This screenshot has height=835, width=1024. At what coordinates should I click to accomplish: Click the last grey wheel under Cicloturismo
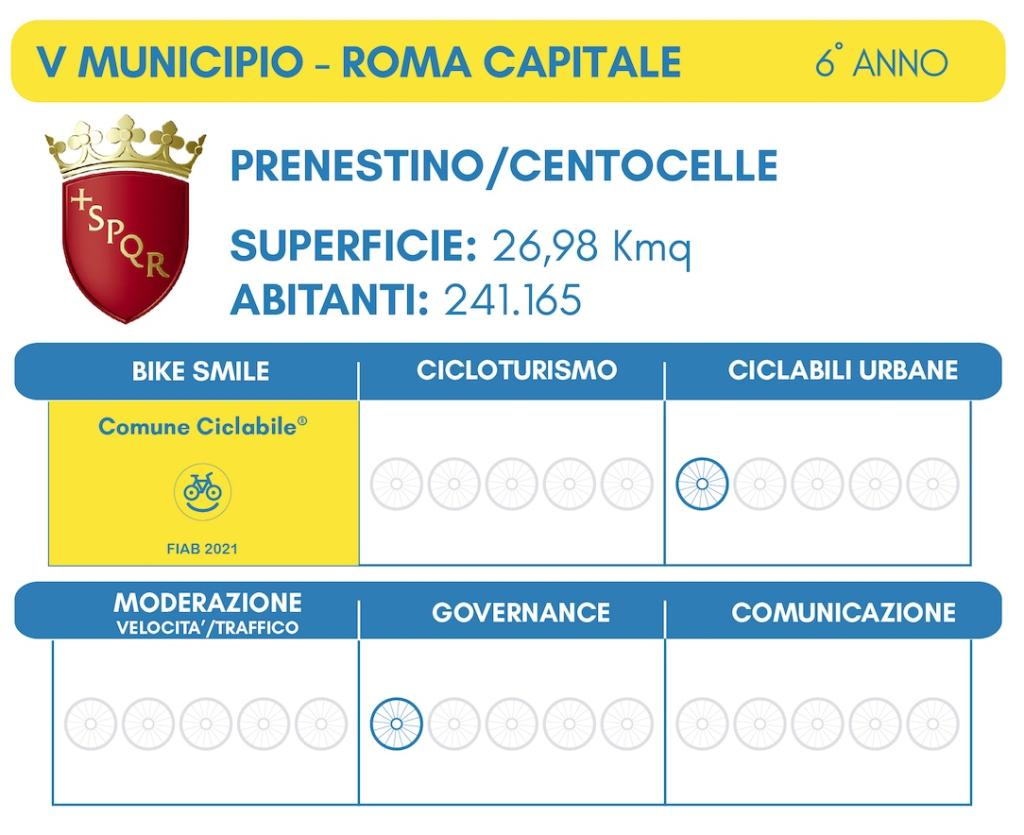click(x=627, y=484)
